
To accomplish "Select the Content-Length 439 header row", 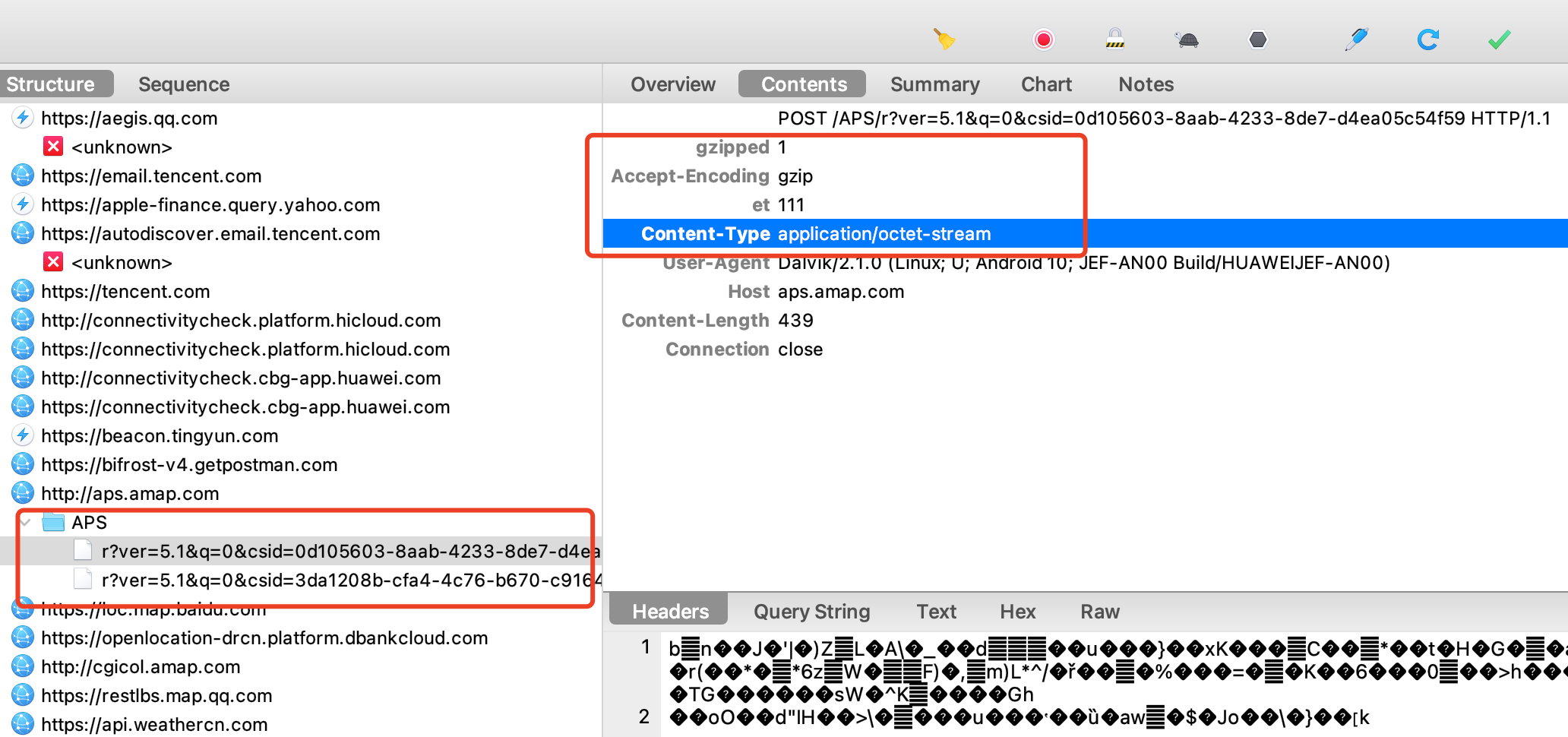I will pos(1086,320).
